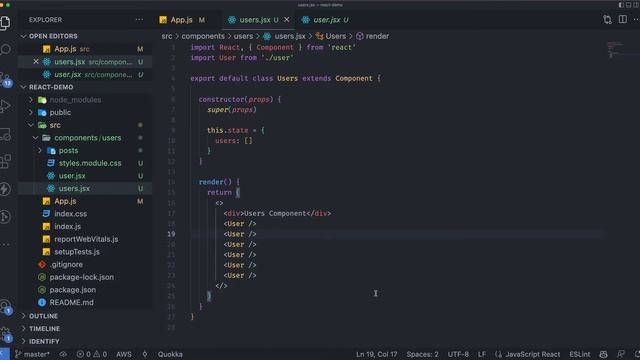Open the Explorer view in activity bar

[5, 22]
